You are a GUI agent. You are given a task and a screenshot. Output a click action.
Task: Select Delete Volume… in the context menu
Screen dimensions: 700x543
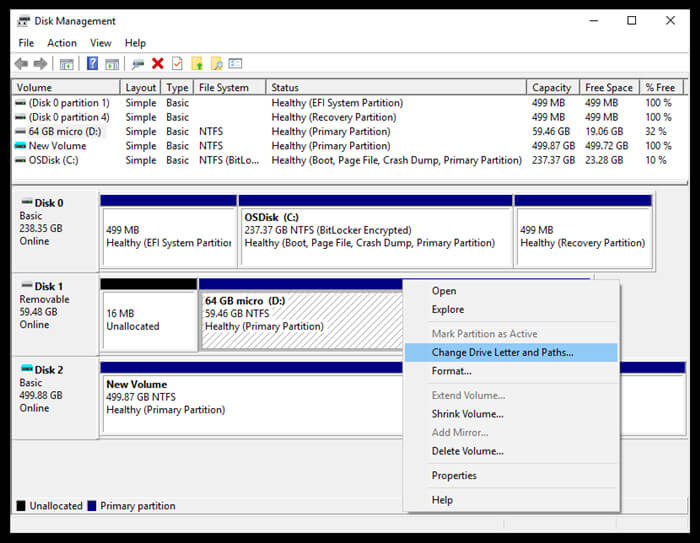tap(512, 451)
